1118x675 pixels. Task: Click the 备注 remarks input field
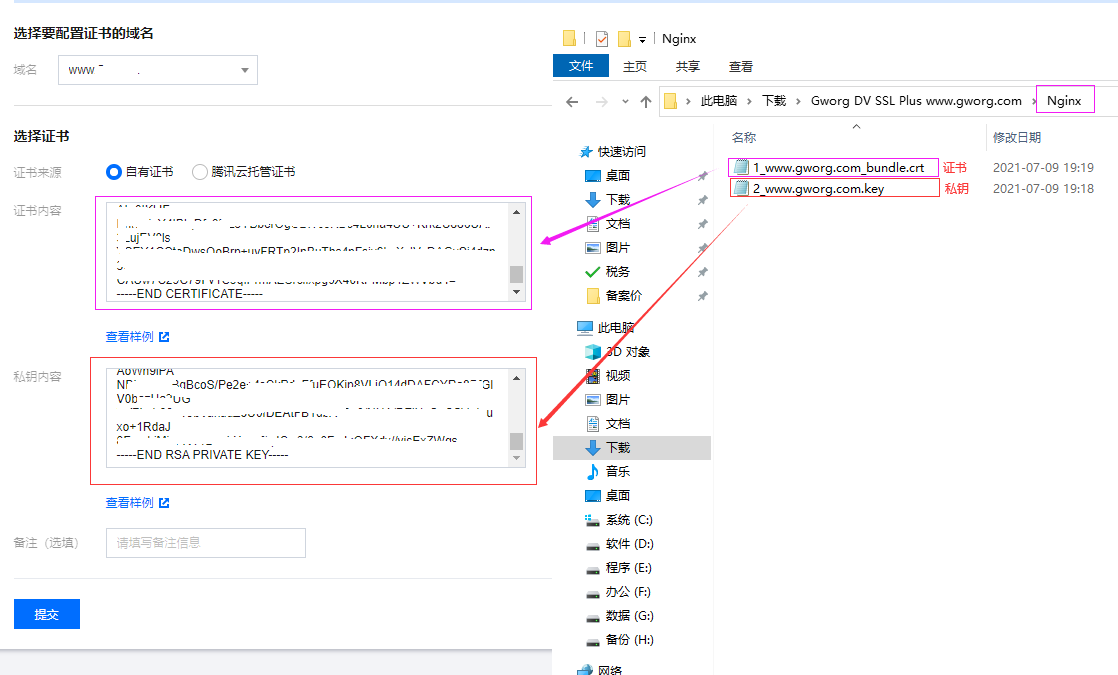(x=205, y=543)
